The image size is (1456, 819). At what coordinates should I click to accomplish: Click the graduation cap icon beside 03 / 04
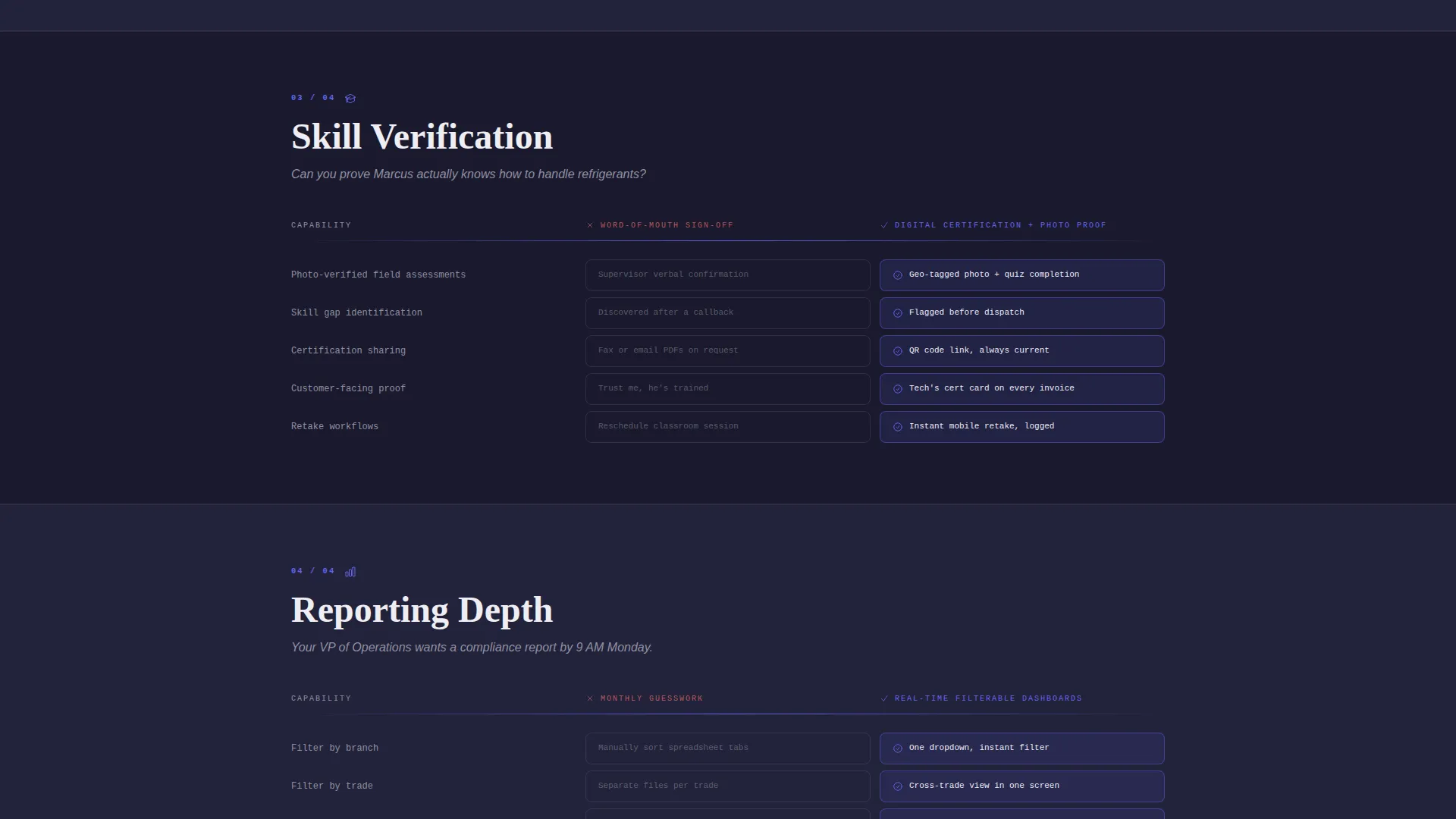click(x=350, y=99)
